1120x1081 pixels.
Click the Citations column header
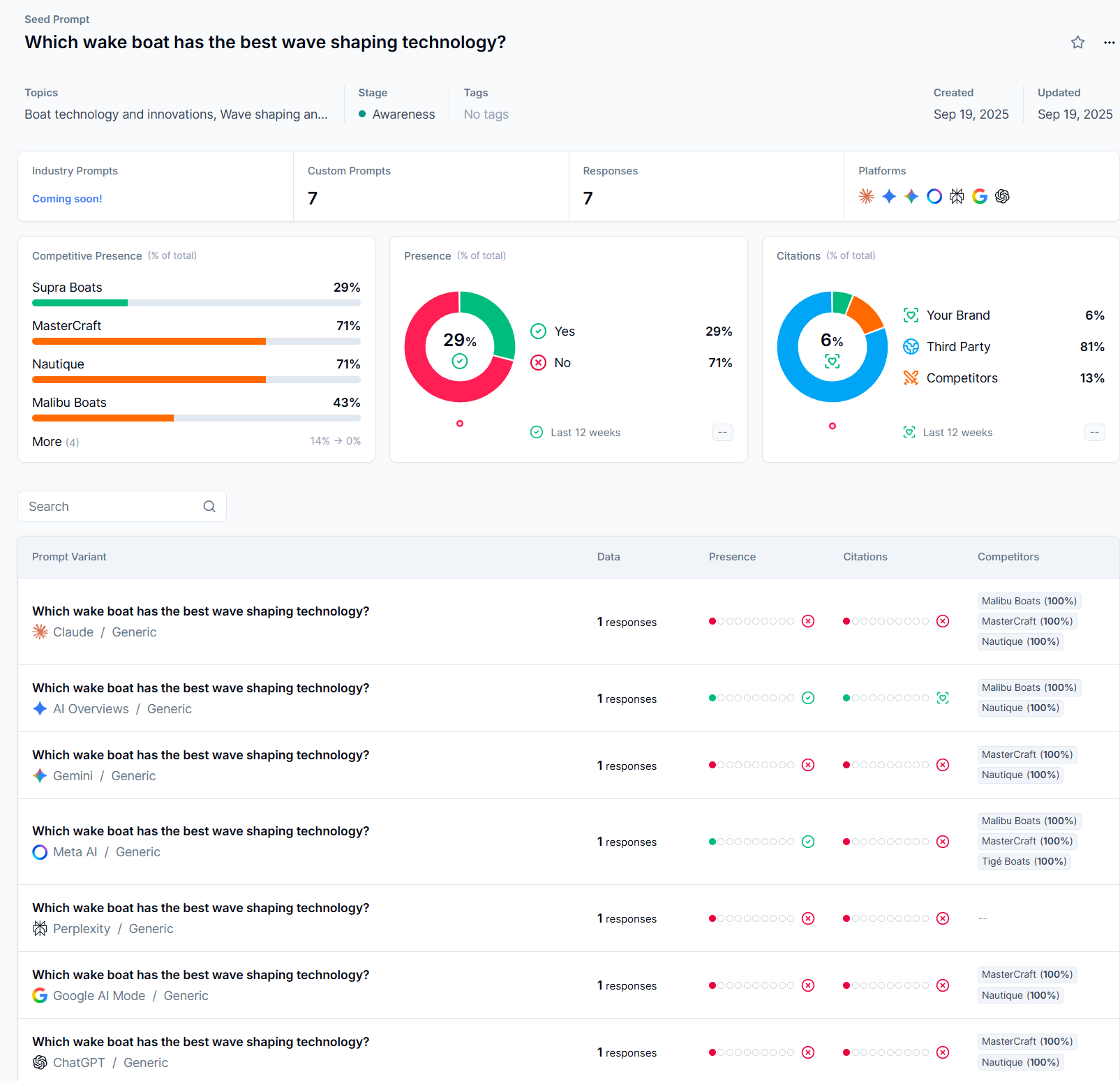pyautogui.click(x=865, y=557)
